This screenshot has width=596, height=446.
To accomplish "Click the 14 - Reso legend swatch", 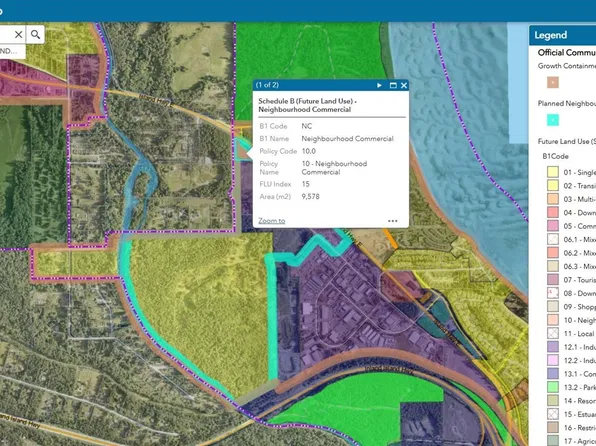I will coord(553,400).
